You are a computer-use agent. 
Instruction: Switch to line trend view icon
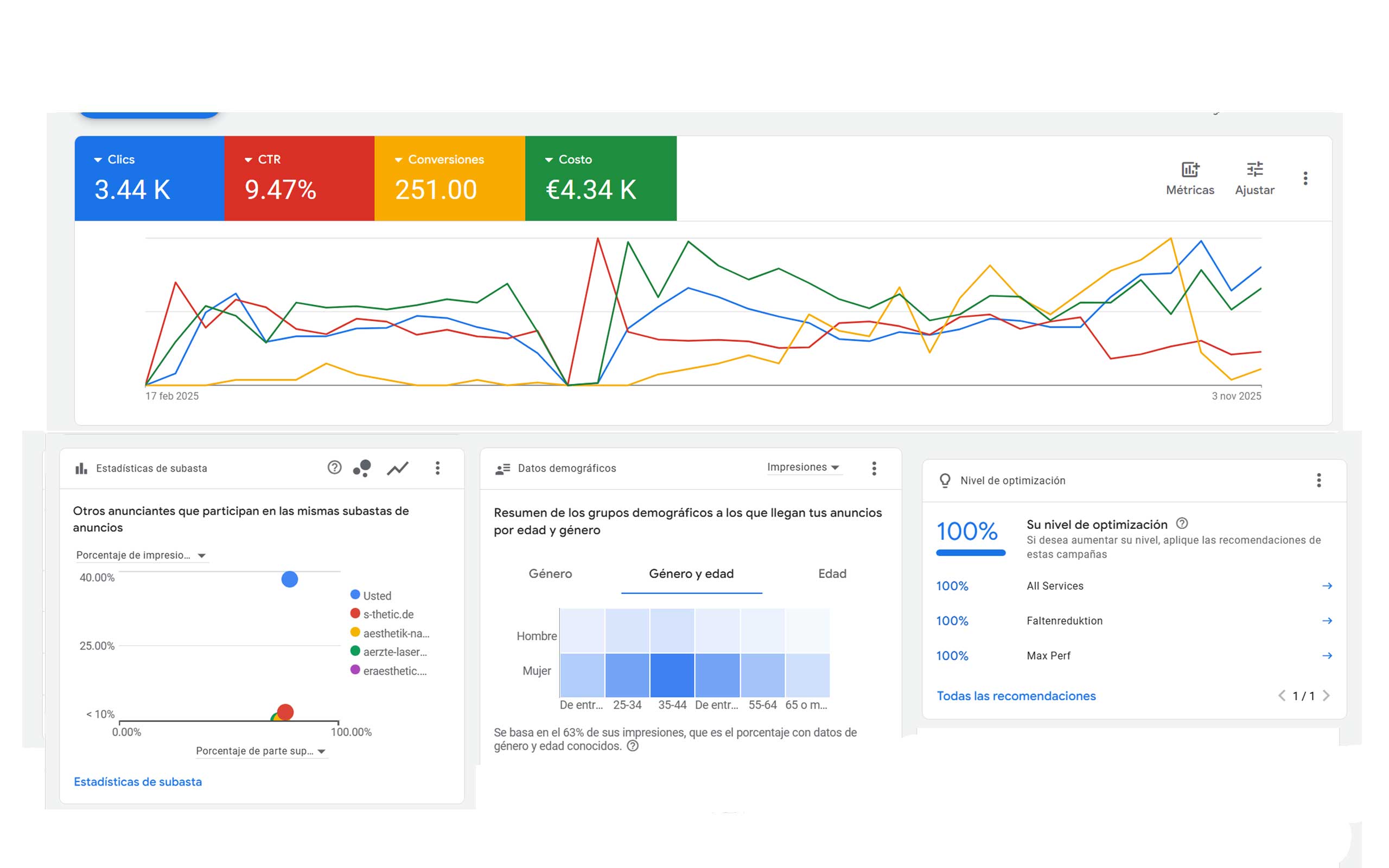(397, 468)
